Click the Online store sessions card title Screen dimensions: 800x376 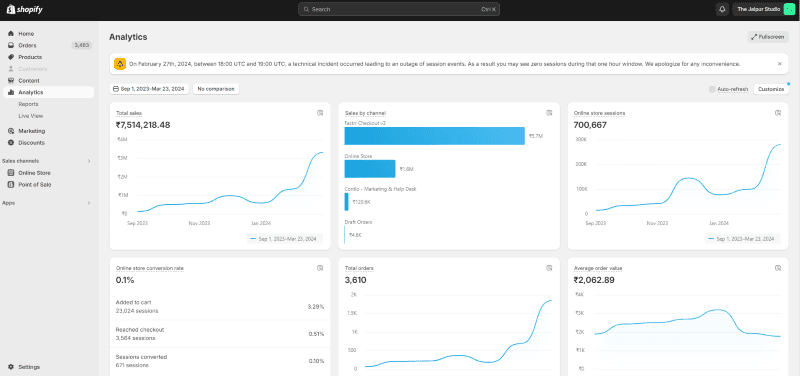pos(599,113)
